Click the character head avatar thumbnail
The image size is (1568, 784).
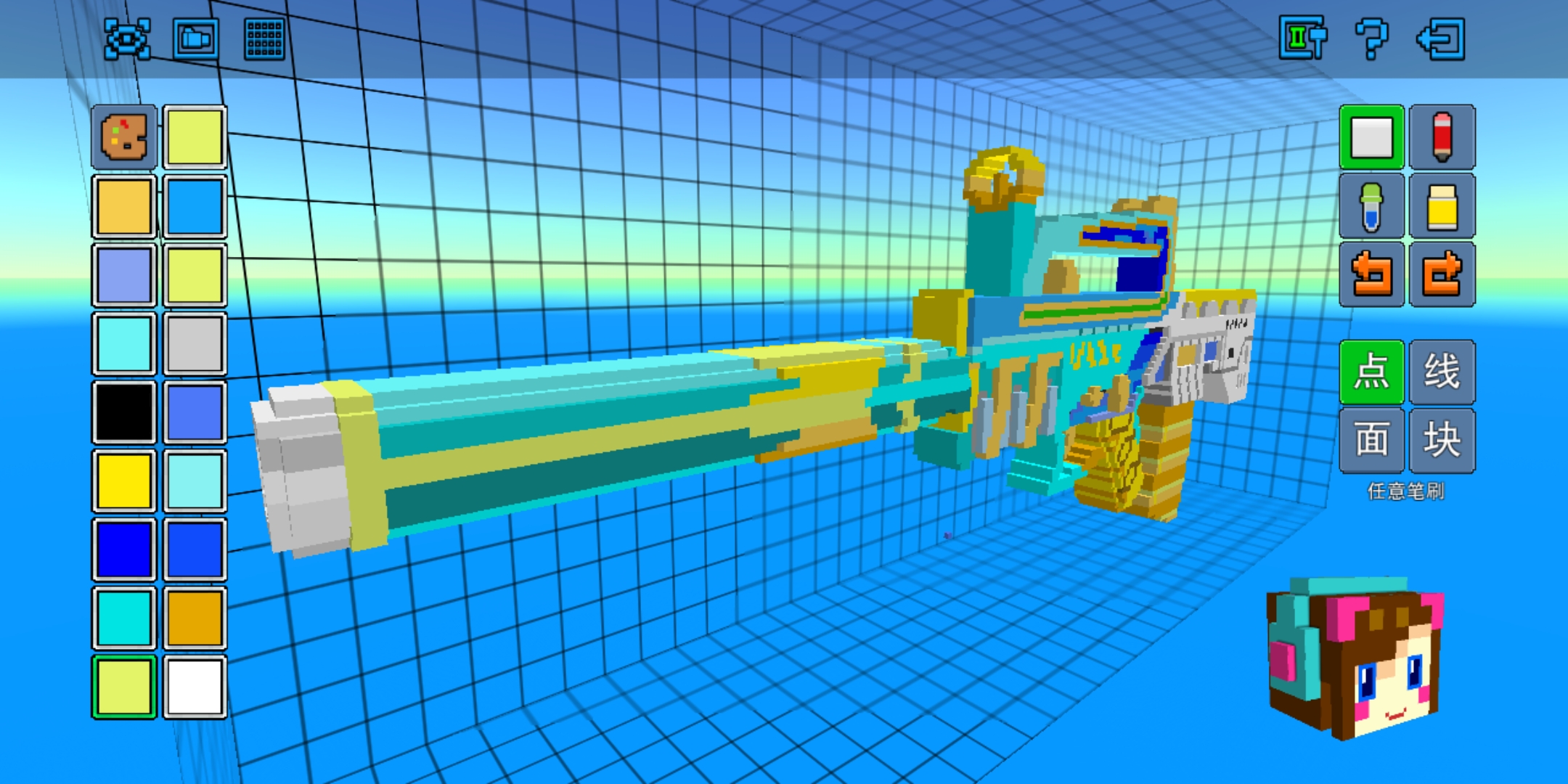click(x=1355, y=658)
